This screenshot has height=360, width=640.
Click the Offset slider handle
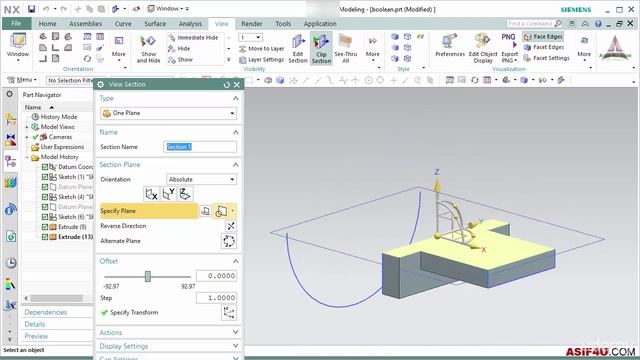pyautogui.click(x=148, y=276)
